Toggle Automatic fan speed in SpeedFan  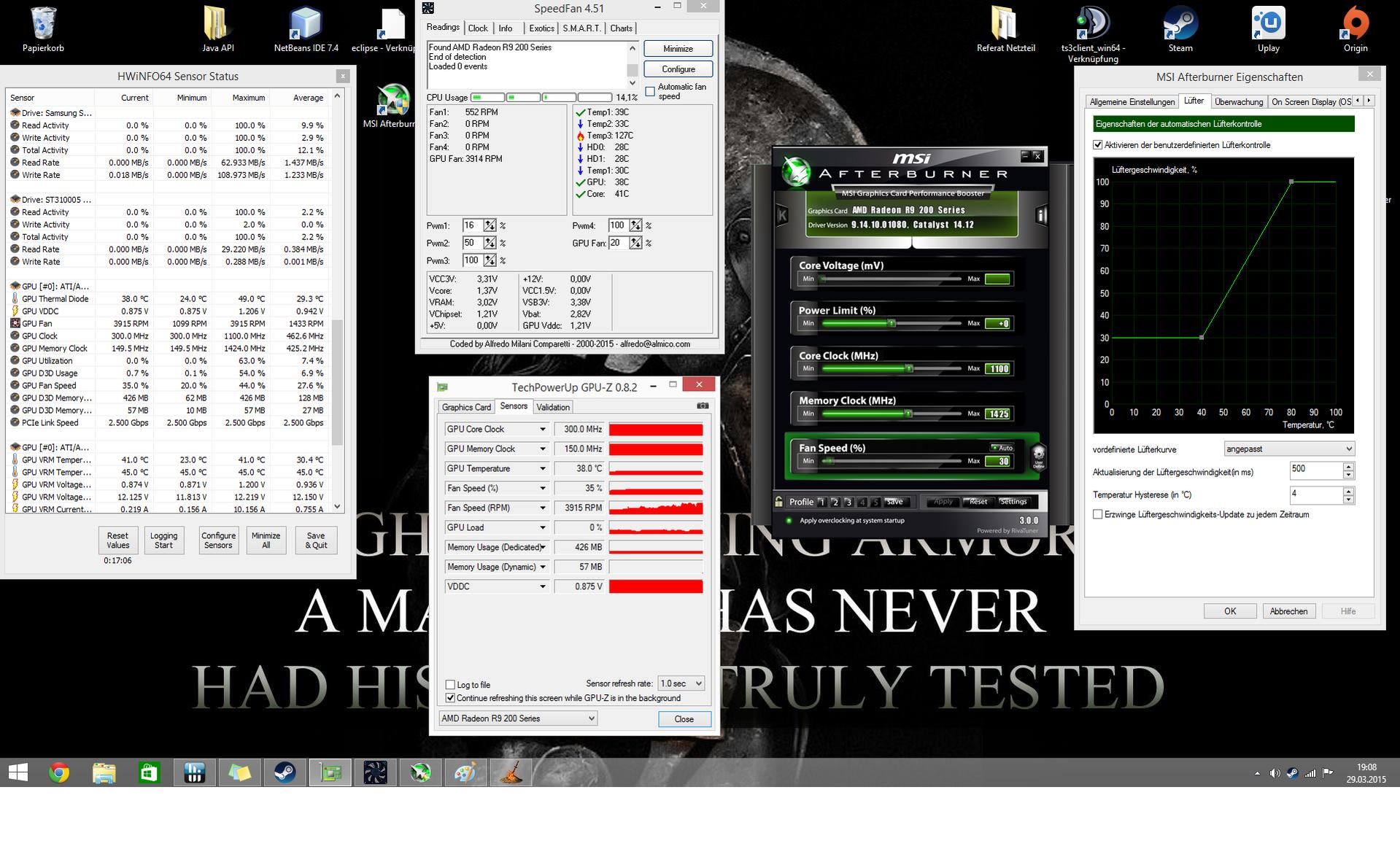tap(650, 91)
